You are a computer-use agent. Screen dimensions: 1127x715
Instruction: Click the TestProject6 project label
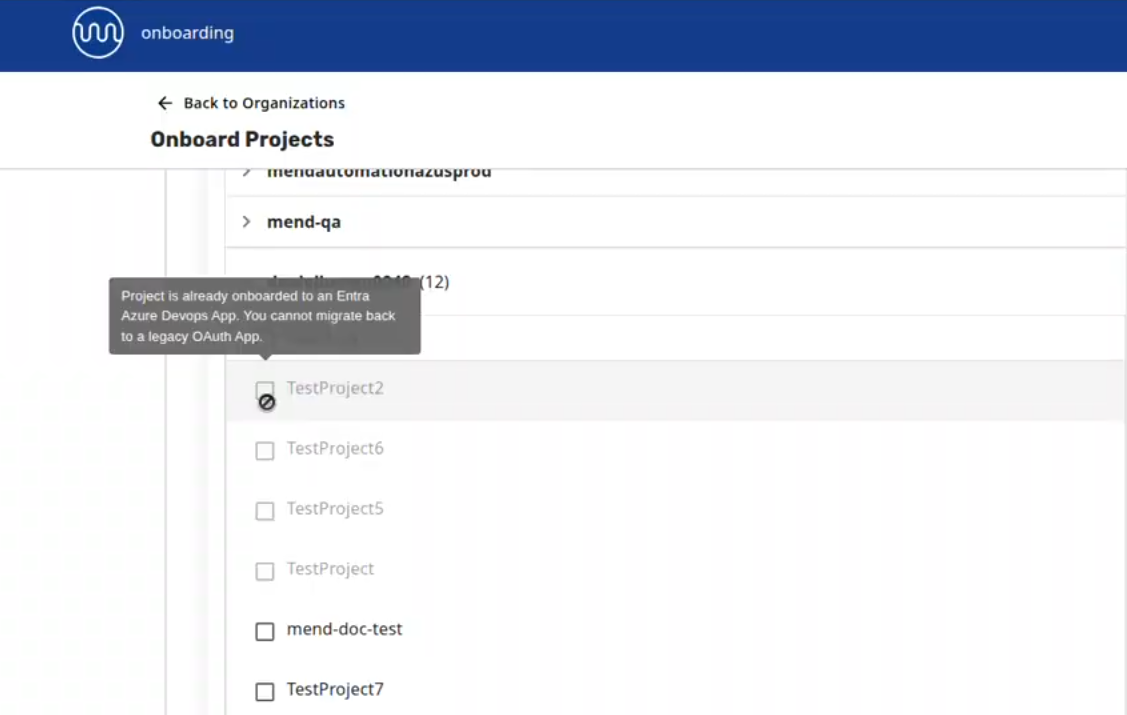(x=335, y=448)
